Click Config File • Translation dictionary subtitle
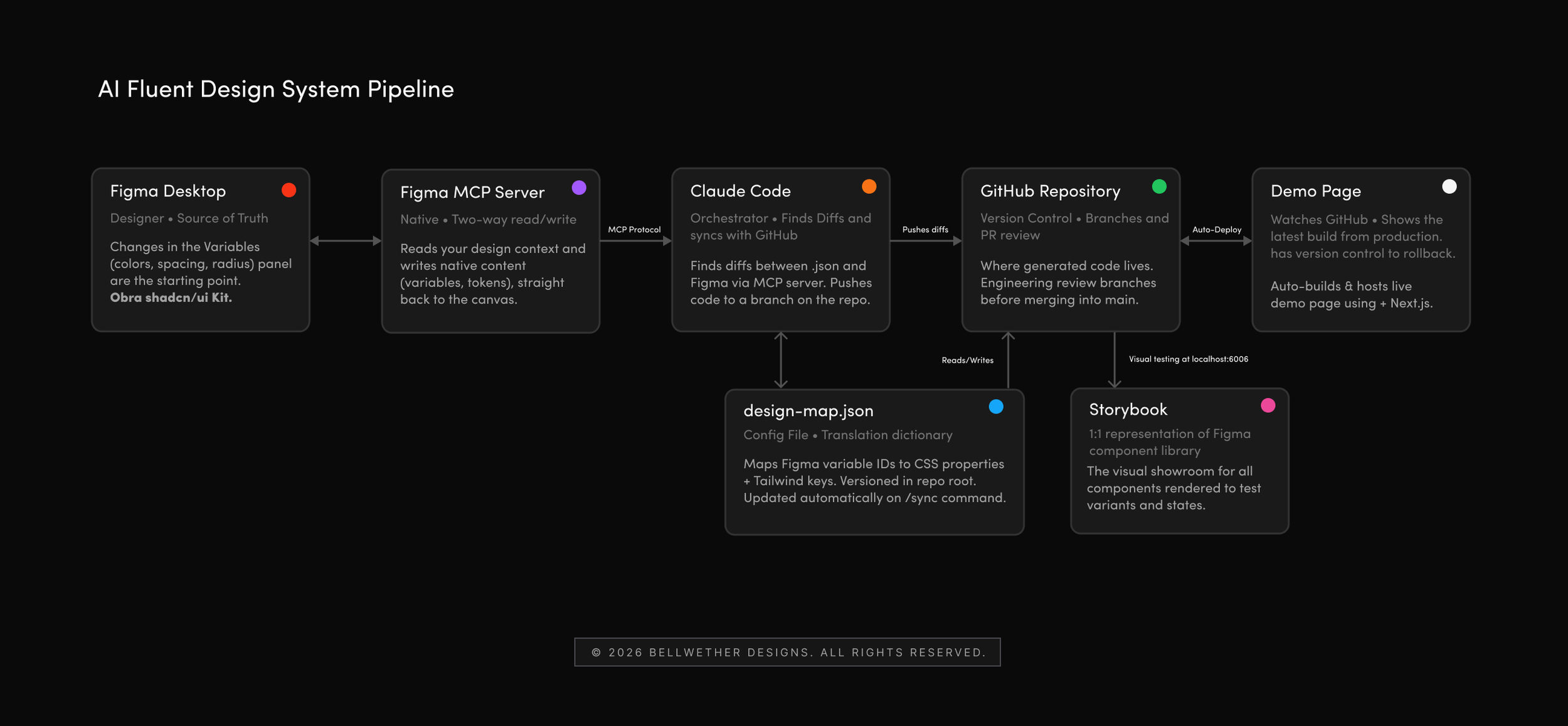Screen dimensions: 1568x726 click(x=848, y=435)
